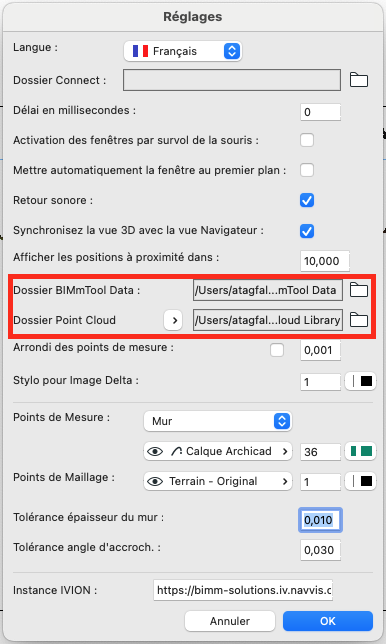The height and width of the screenshot is (644, 386).
Task: Open the Langue dropdown showing Français
Action: point(183,51)
